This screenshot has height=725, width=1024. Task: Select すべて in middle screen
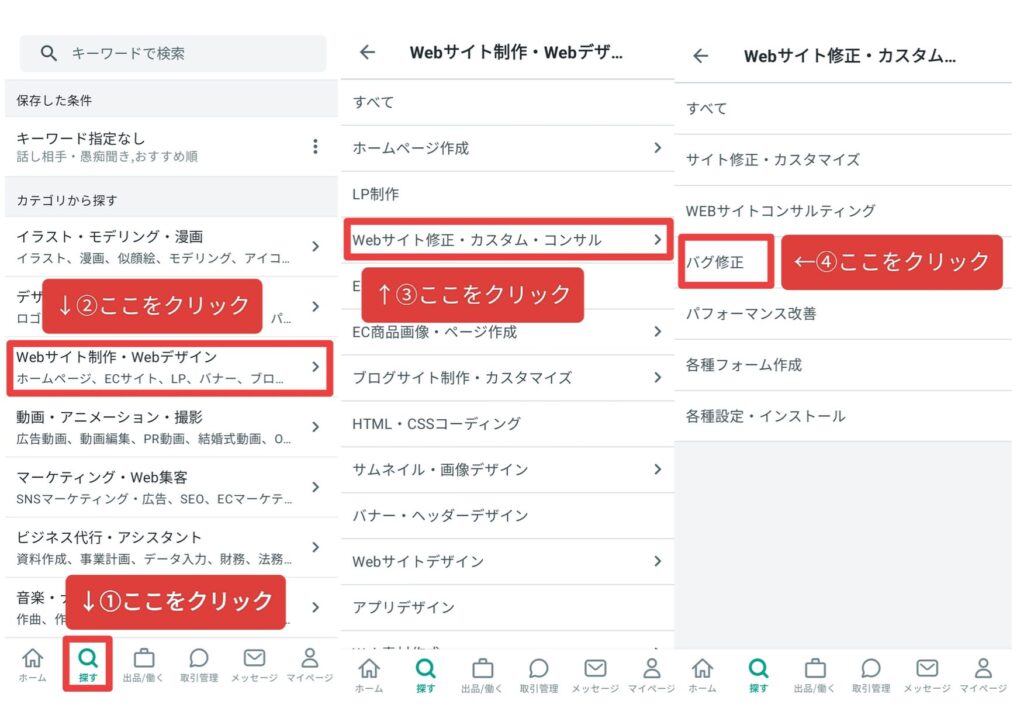pyautogui.click(x=507, y=103)
